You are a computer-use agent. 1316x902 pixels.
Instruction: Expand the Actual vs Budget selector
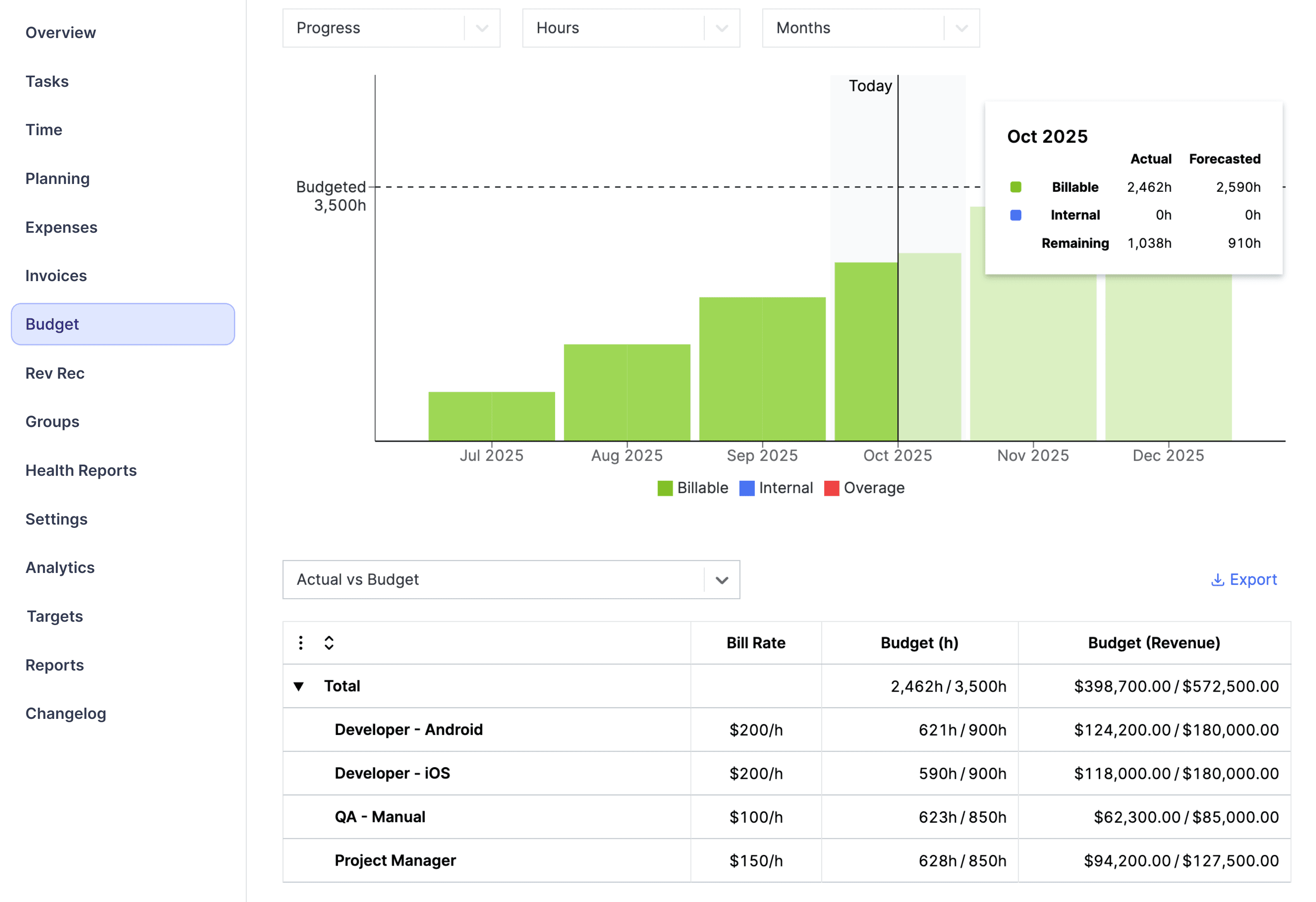point(511,580)
